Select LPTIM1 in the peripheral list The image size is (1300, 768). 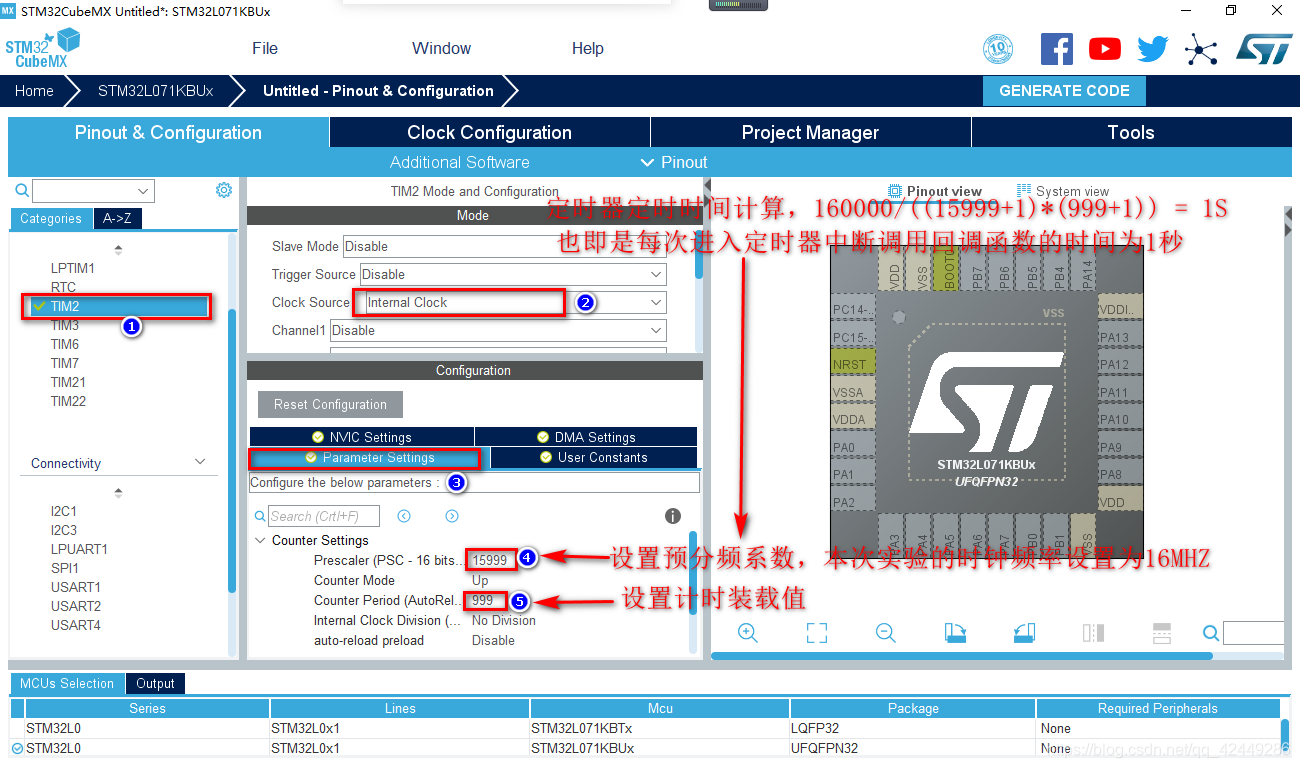click(73, 268)
